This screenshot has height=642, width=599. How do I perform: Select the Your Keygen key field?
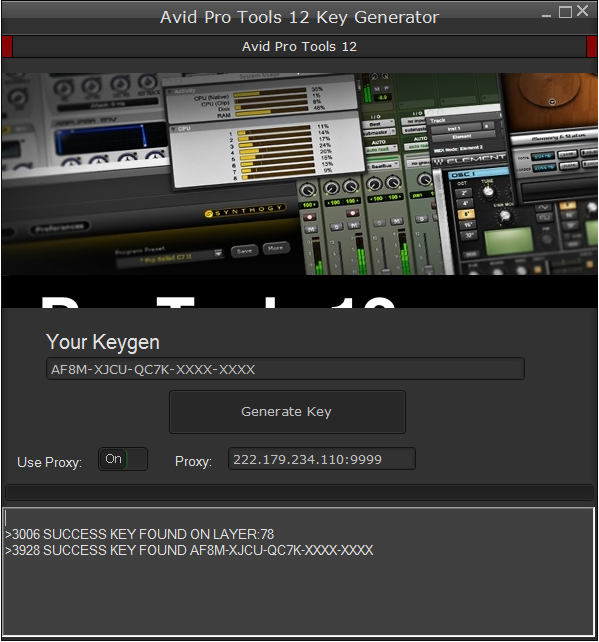[285, 369]
